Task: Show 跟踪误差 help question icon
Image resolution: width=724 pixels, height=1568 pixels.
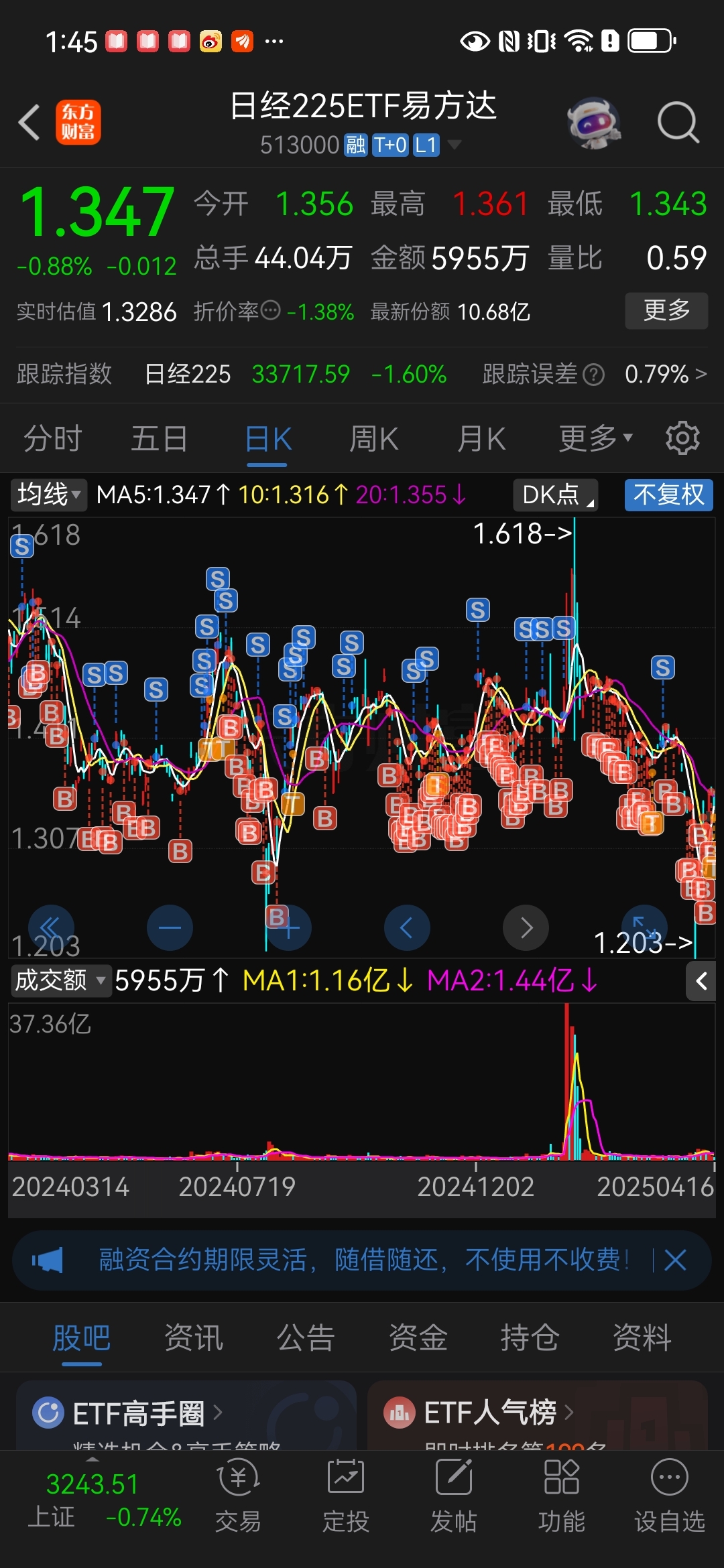Action: pyautogui.click(x=593, y=375)
